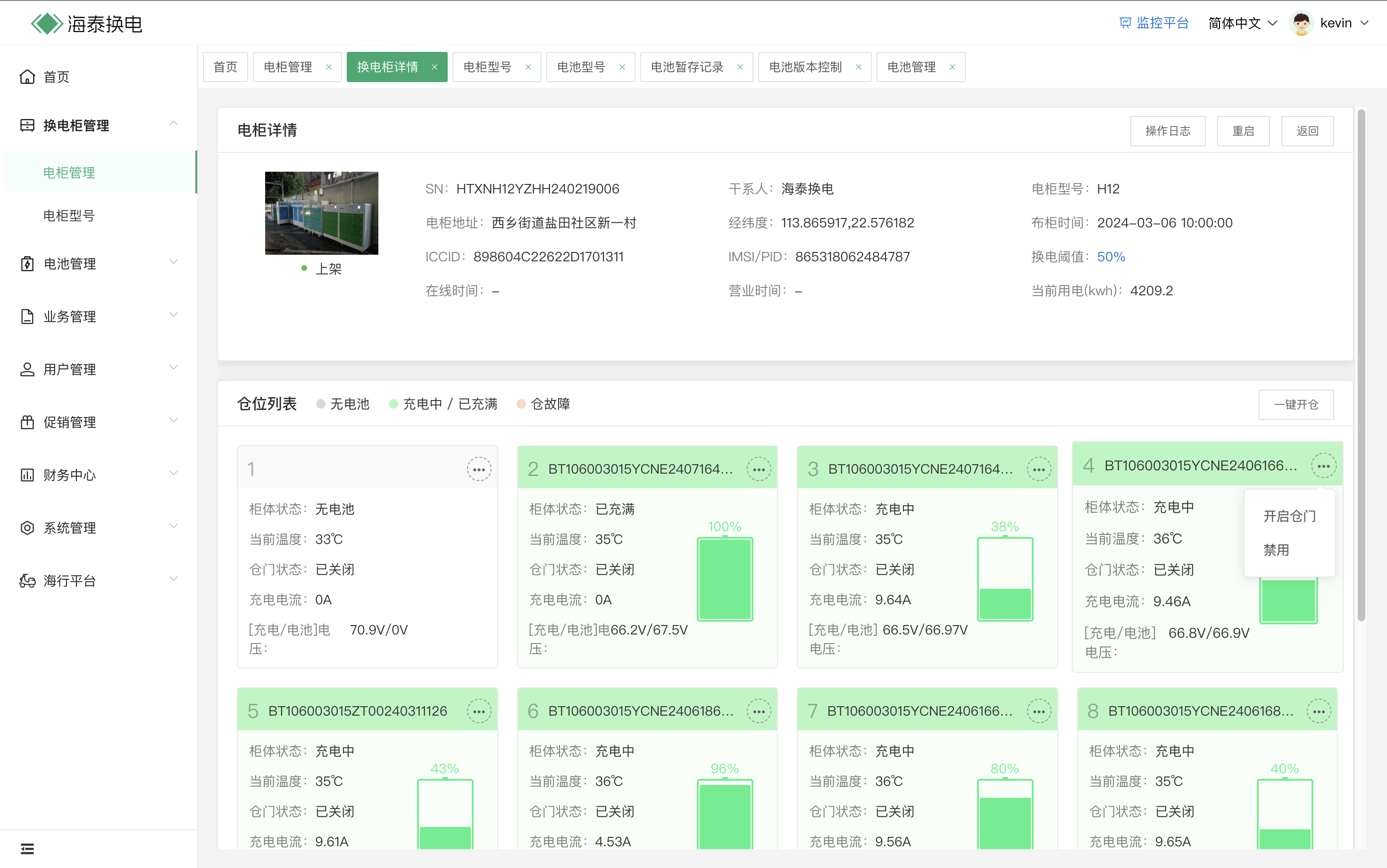Viewport: 1387px width, 868px height.
Task: Click the 38% battery gauge in slot 3
Action: 1005,579
